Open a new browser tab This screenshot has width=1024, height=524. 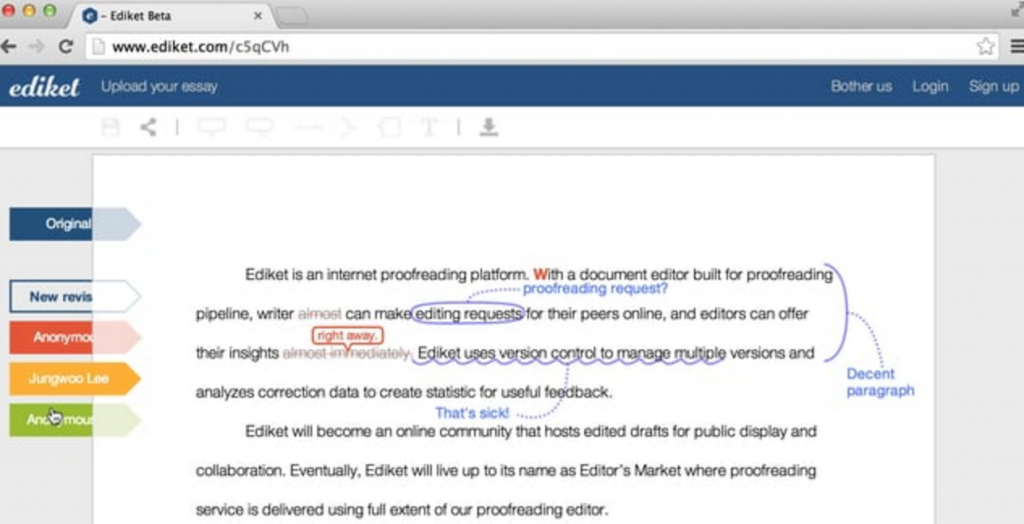[291, 16]
